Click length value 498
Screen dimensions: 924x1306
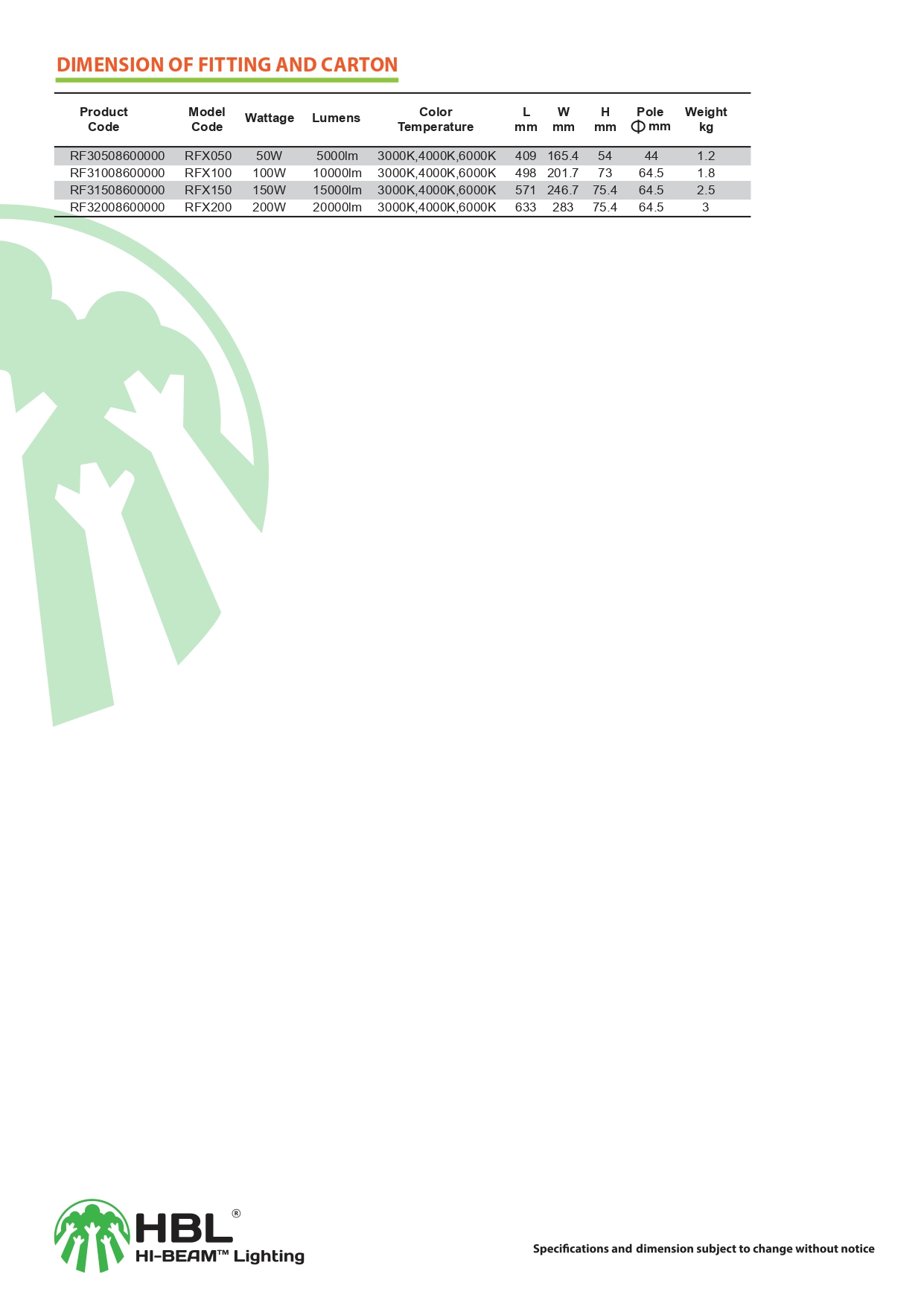(526, 173)
